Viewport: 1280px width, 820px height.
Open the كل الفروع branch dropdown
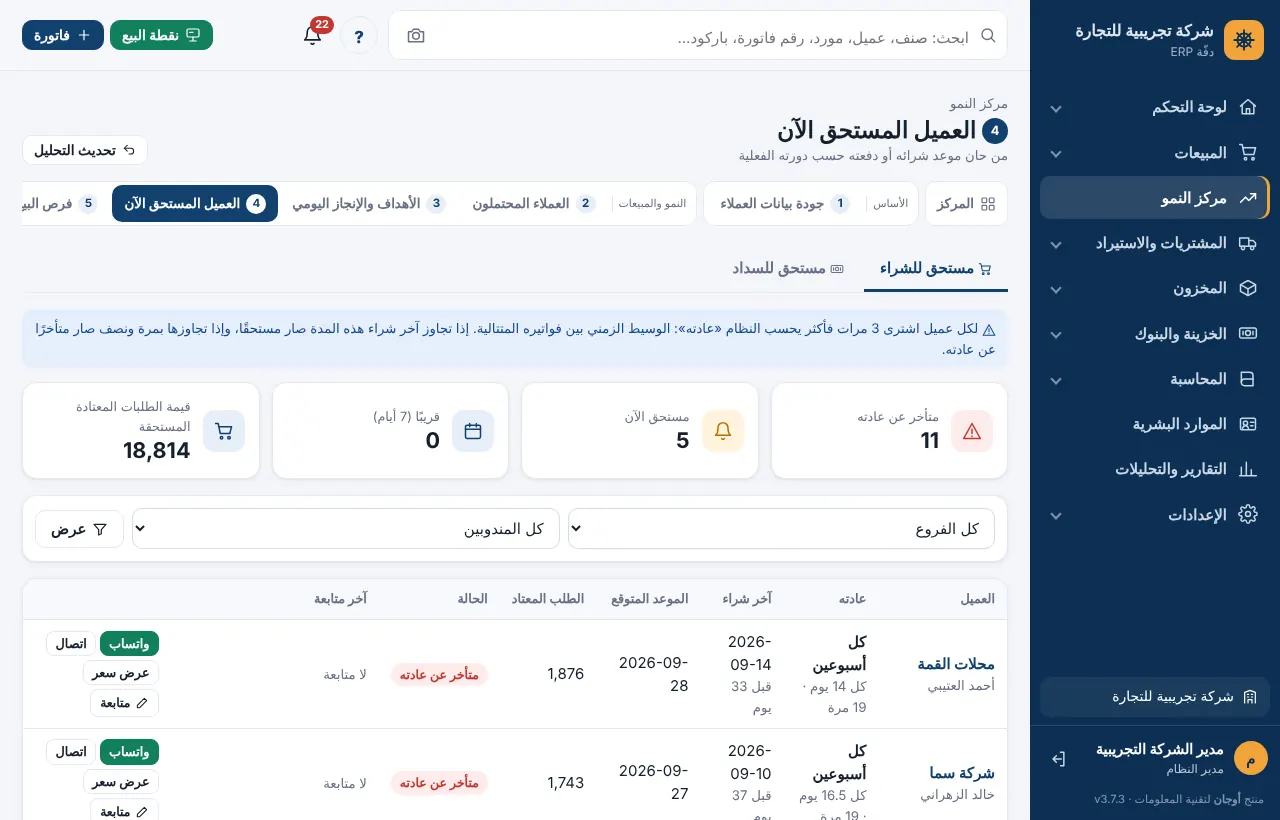tap(781, 528)
